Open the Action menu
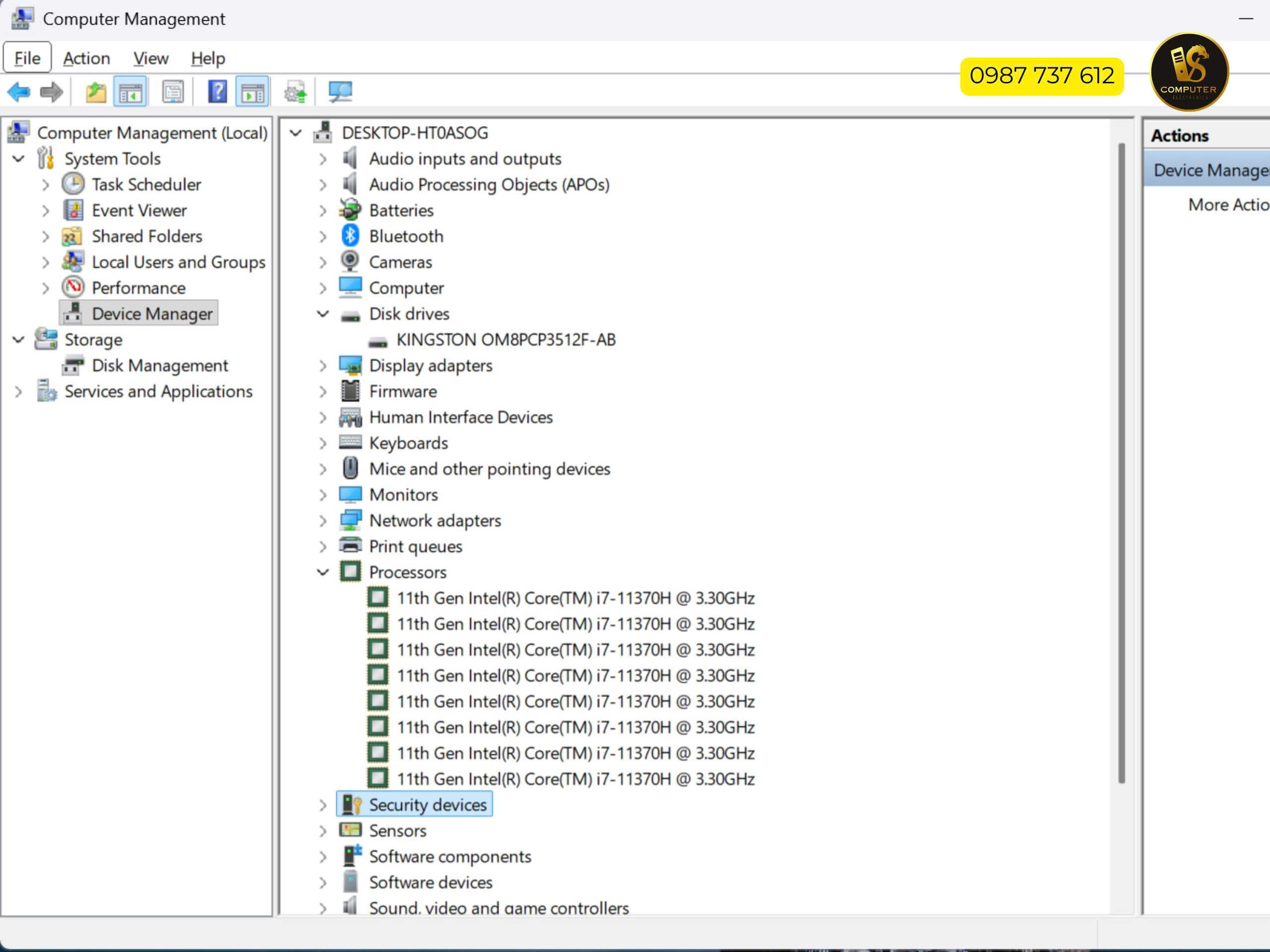1270x952 pixels. tap(87, 58)
